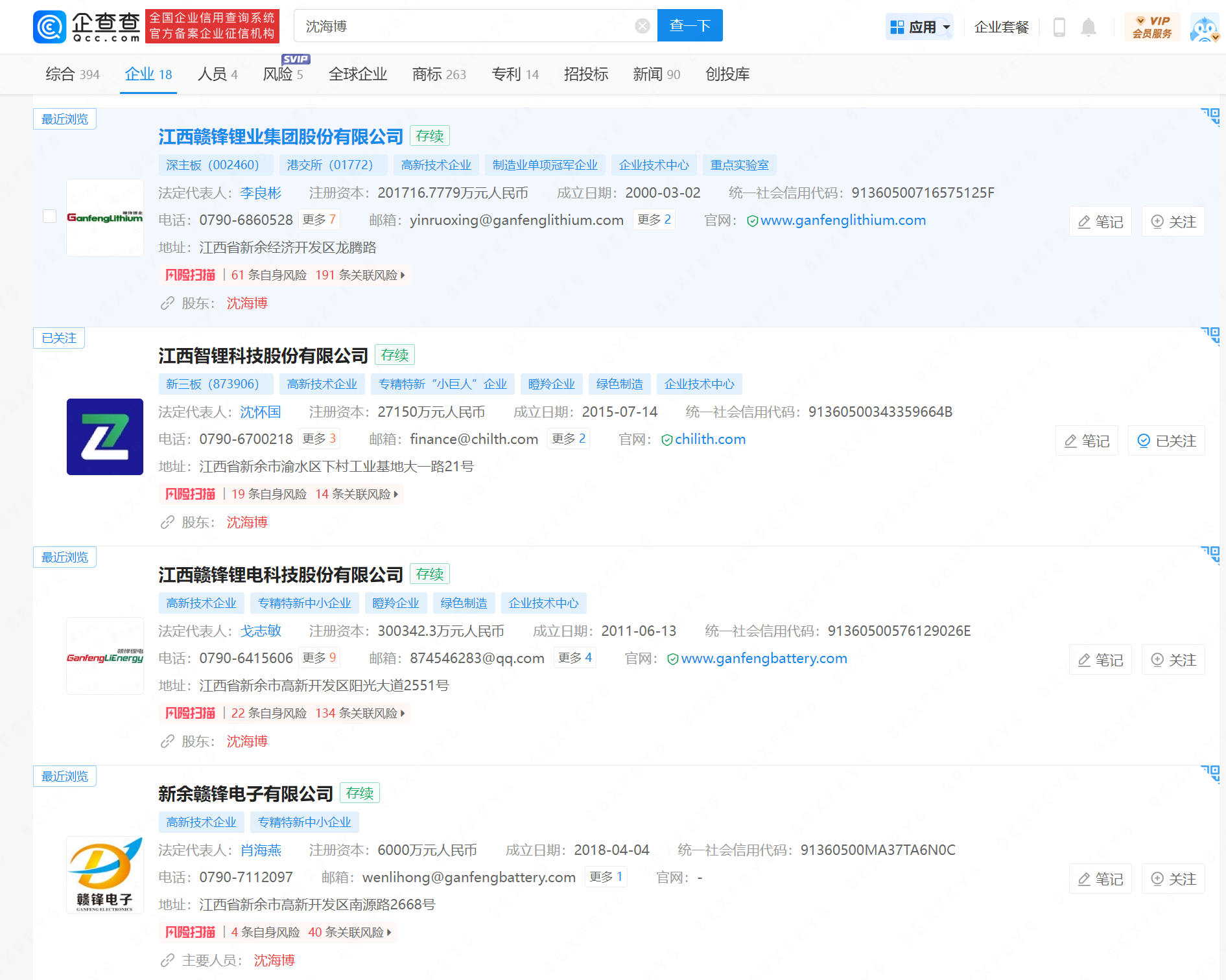The image size is (1226, 980).
Task: Show QR code for 江西赣锋锂电科技
Action: tap(1210, 555)
